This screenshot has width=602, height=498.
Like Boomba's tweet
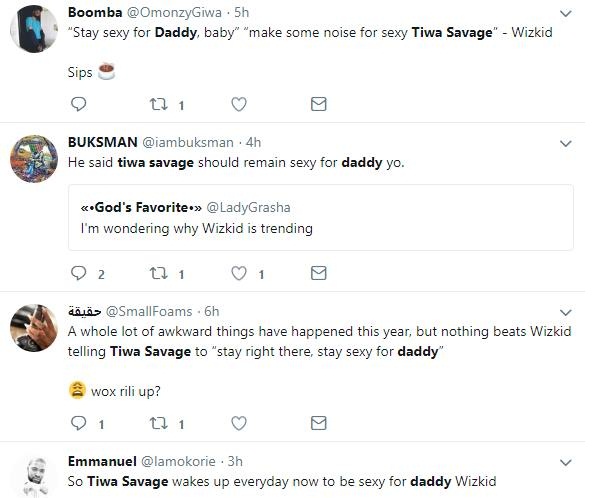click(239, 104)
